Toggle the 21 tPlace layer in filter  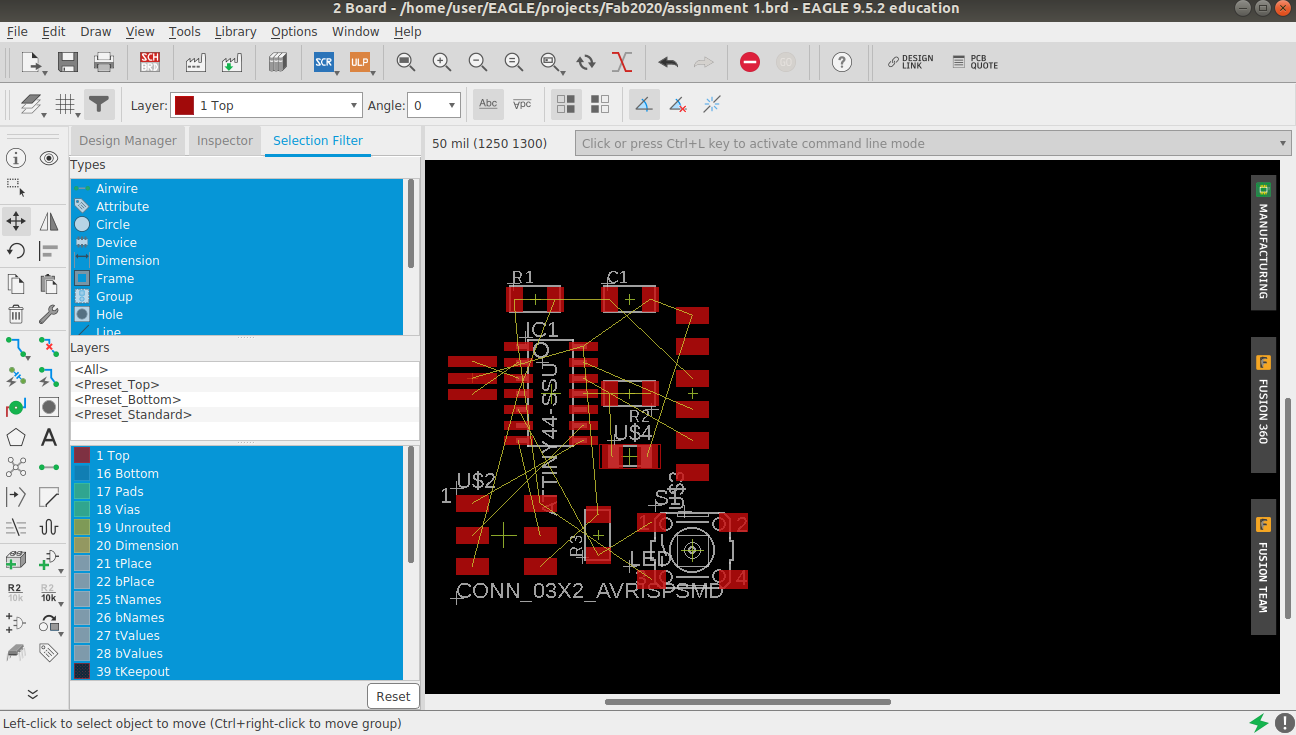pos(236,563)
